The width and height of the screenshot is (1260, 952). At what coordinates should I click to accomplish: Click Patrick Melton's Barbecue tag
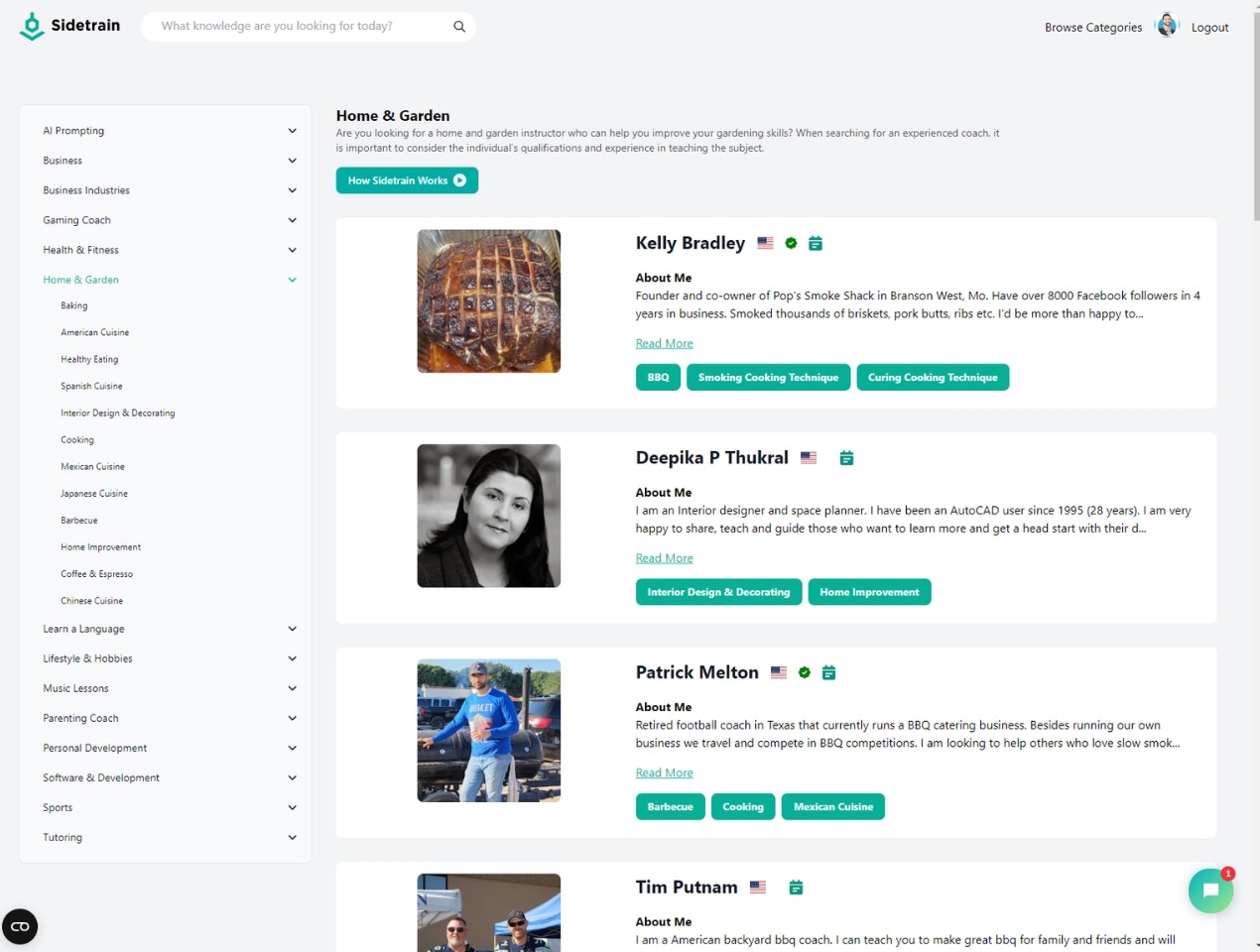671,807
